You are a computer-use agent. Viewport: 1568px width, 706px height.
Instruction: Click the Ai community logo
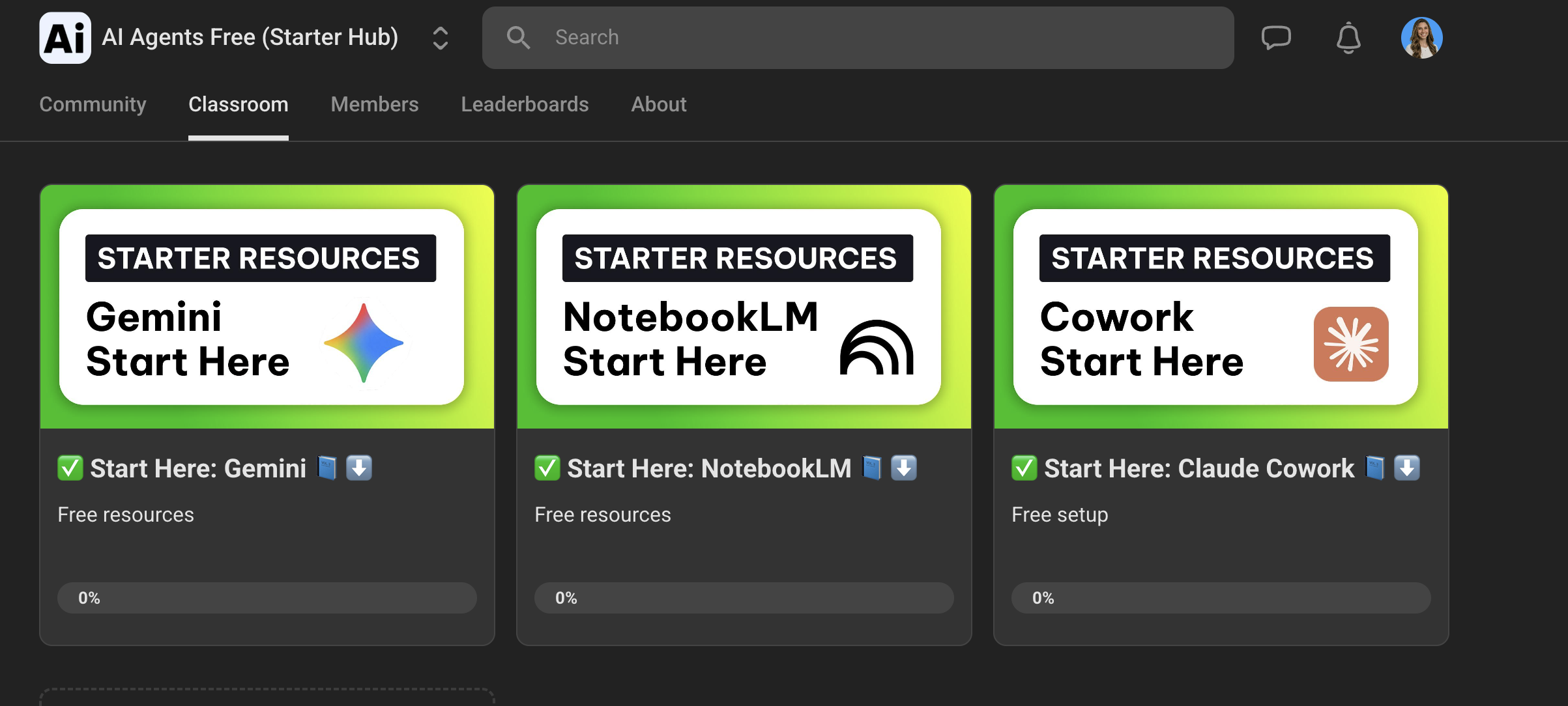pyautogui.click(x=65, y=38)
